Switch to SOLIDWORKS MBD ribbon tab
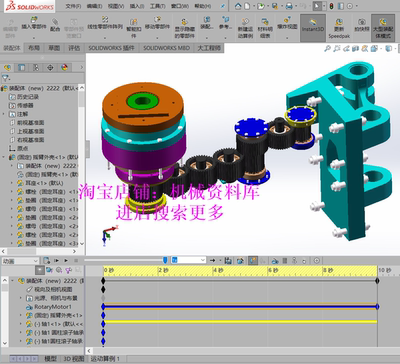Screen dimensions: 400x364 pyautogui.click(x=166, y=48)
